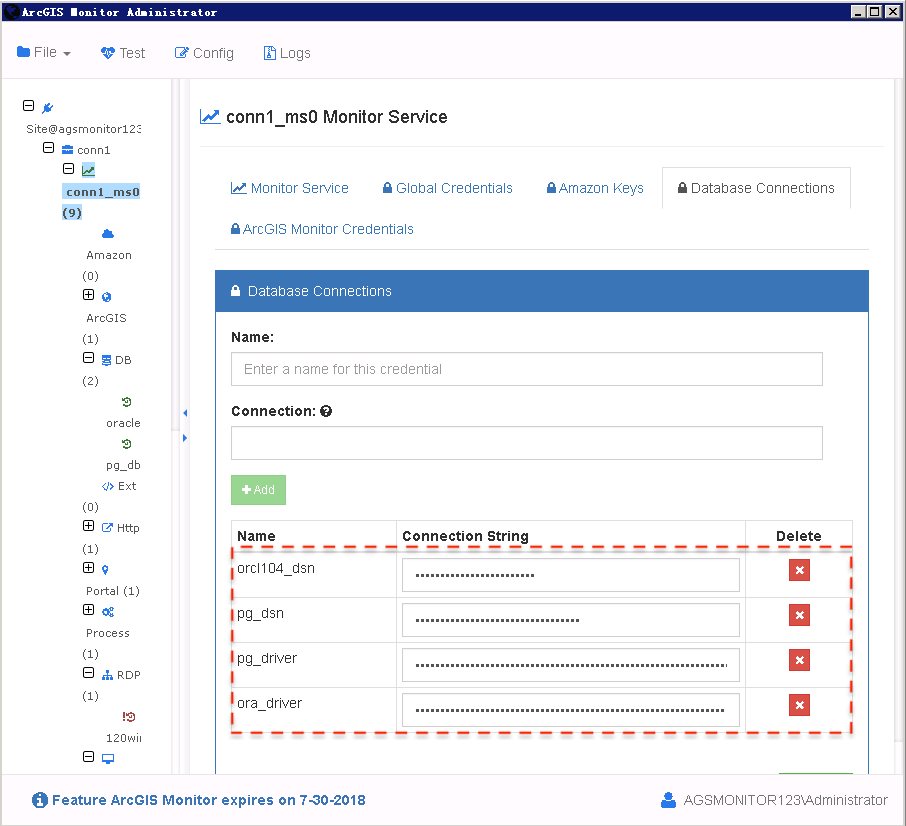The width and height of the screenshot is (906, 826).
Task: Click the Name input field
Action: click(526, 369)
